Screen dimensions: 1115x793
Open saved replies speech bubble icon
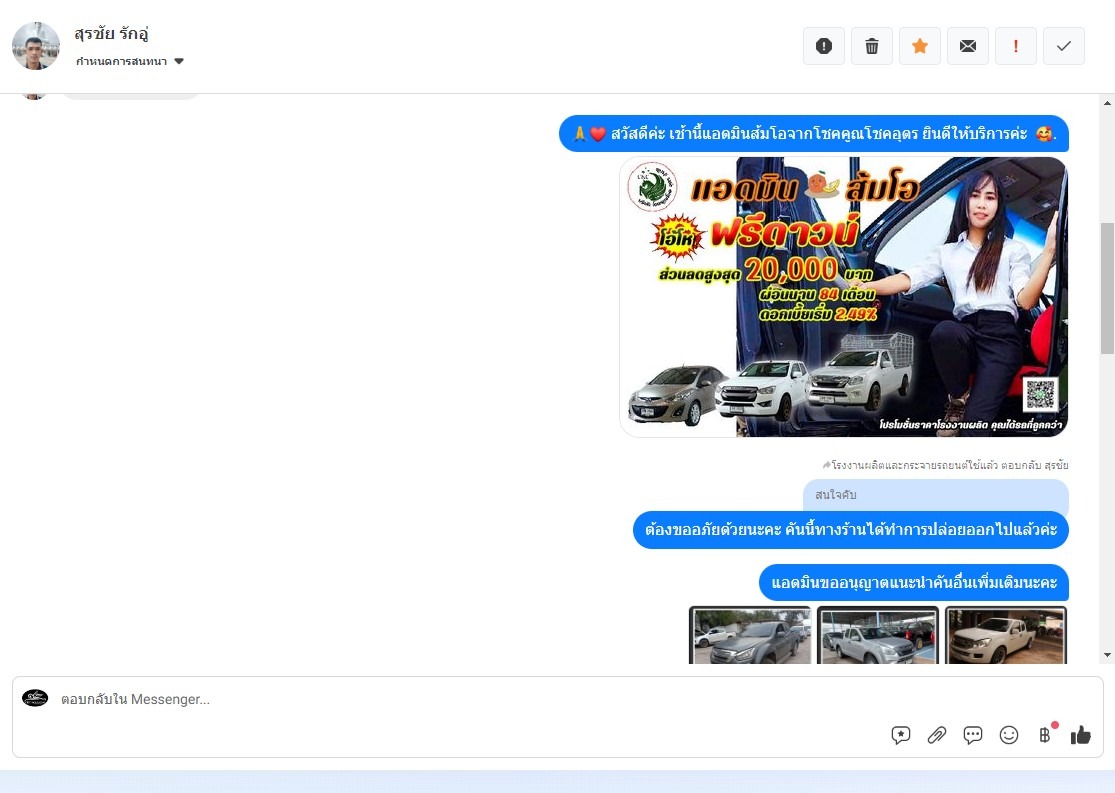[973, 735]
